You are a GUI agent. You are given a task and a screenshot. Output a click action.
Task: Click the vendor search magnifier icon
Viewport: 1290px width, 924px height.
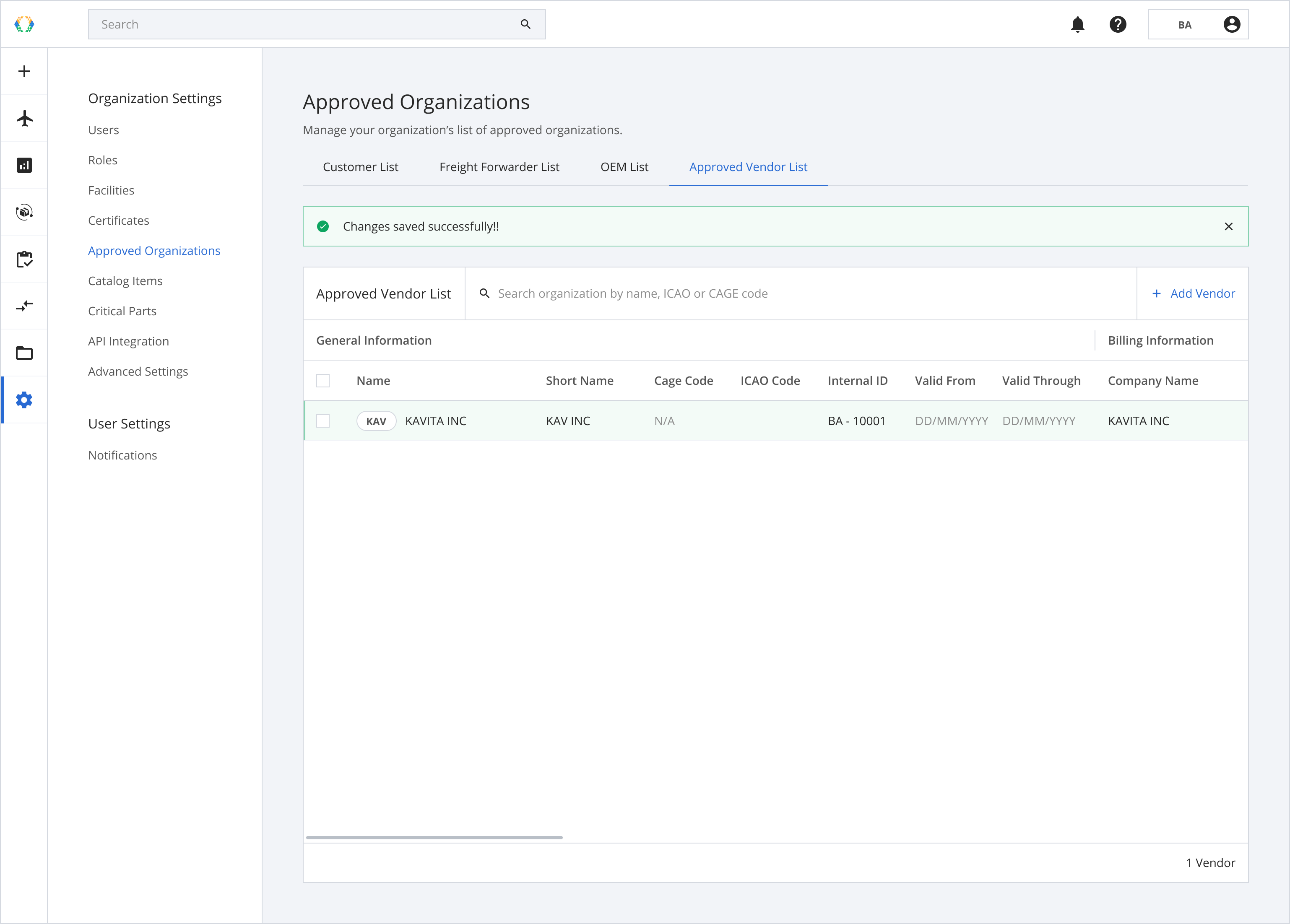coord(485,293)
